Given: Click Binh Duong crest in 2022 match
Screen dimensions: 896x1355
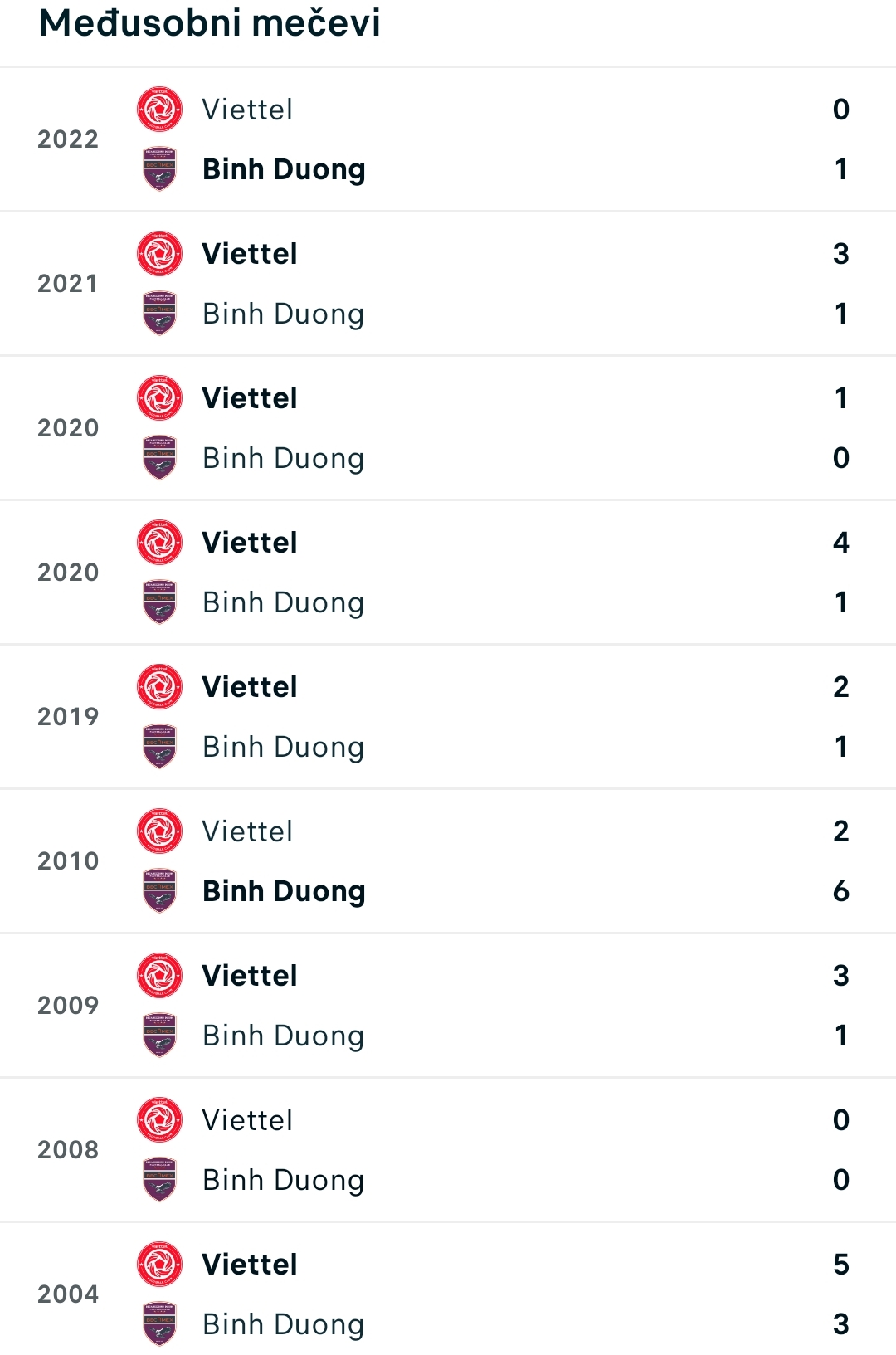Looking at the screenshot, I should tap(159, 169).
